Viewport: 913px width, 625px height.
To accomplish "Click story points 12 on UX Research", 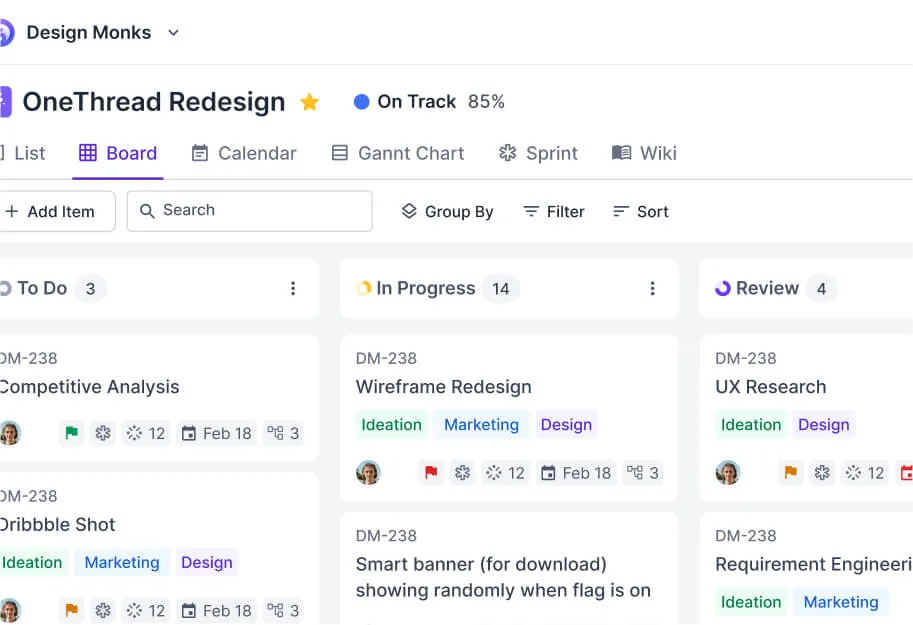I will click(865, 472).
